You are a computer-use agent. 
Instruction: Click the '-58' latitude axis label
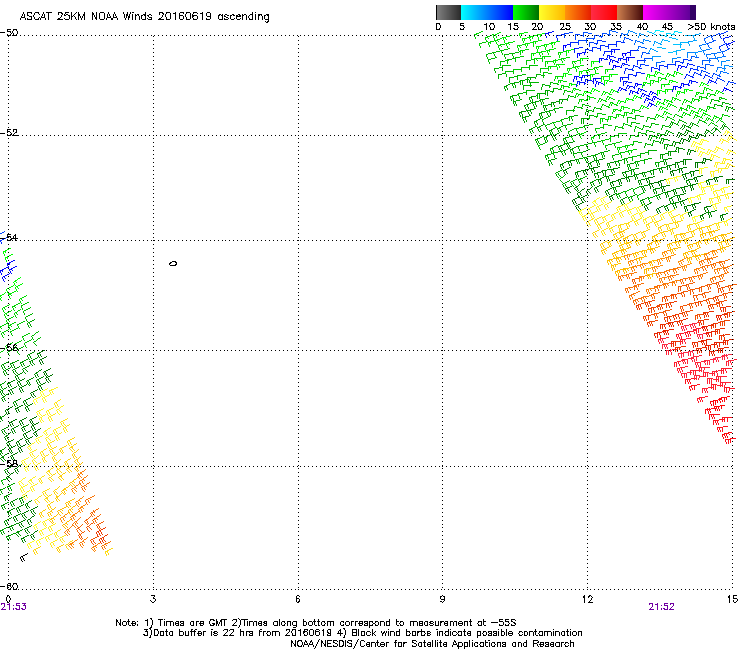click(x=10, y=464)
